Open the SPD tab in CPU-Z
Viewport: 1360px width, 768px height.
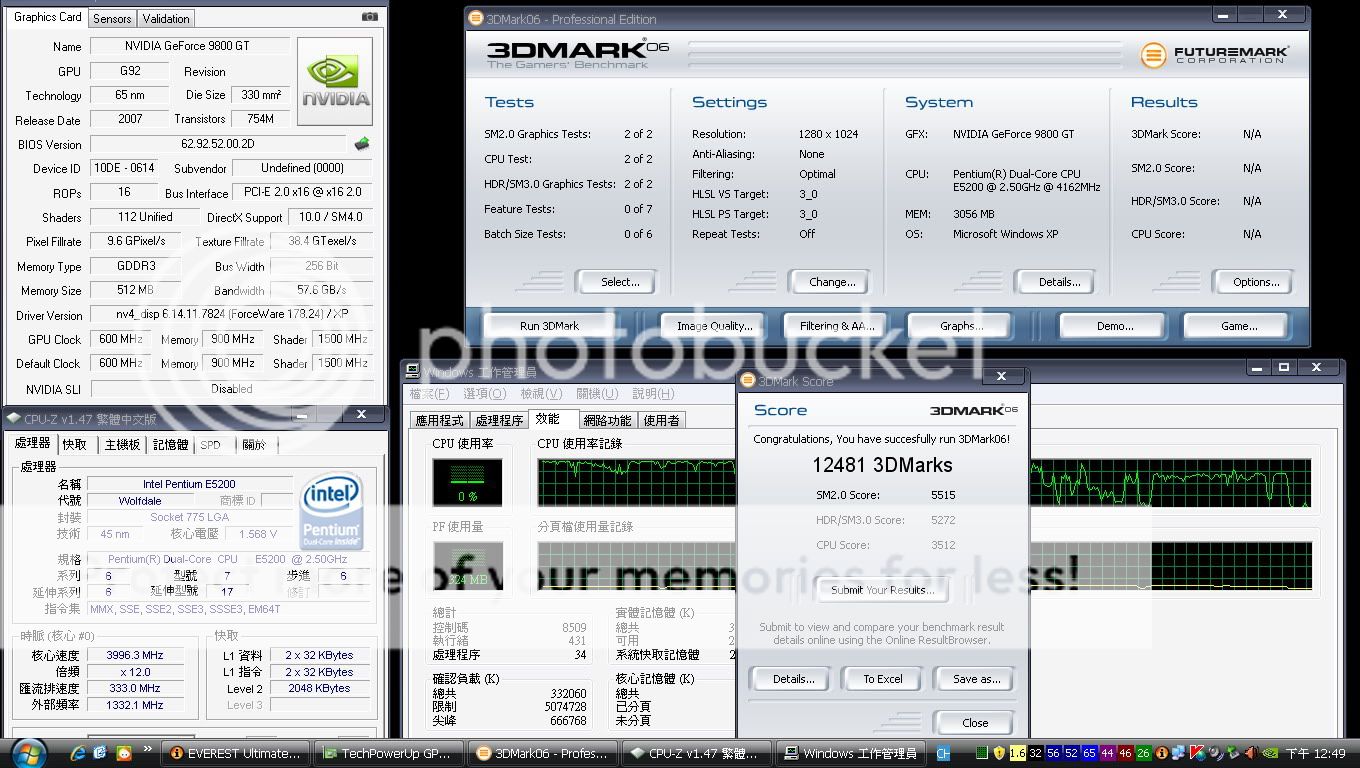[x=211, y=444]
